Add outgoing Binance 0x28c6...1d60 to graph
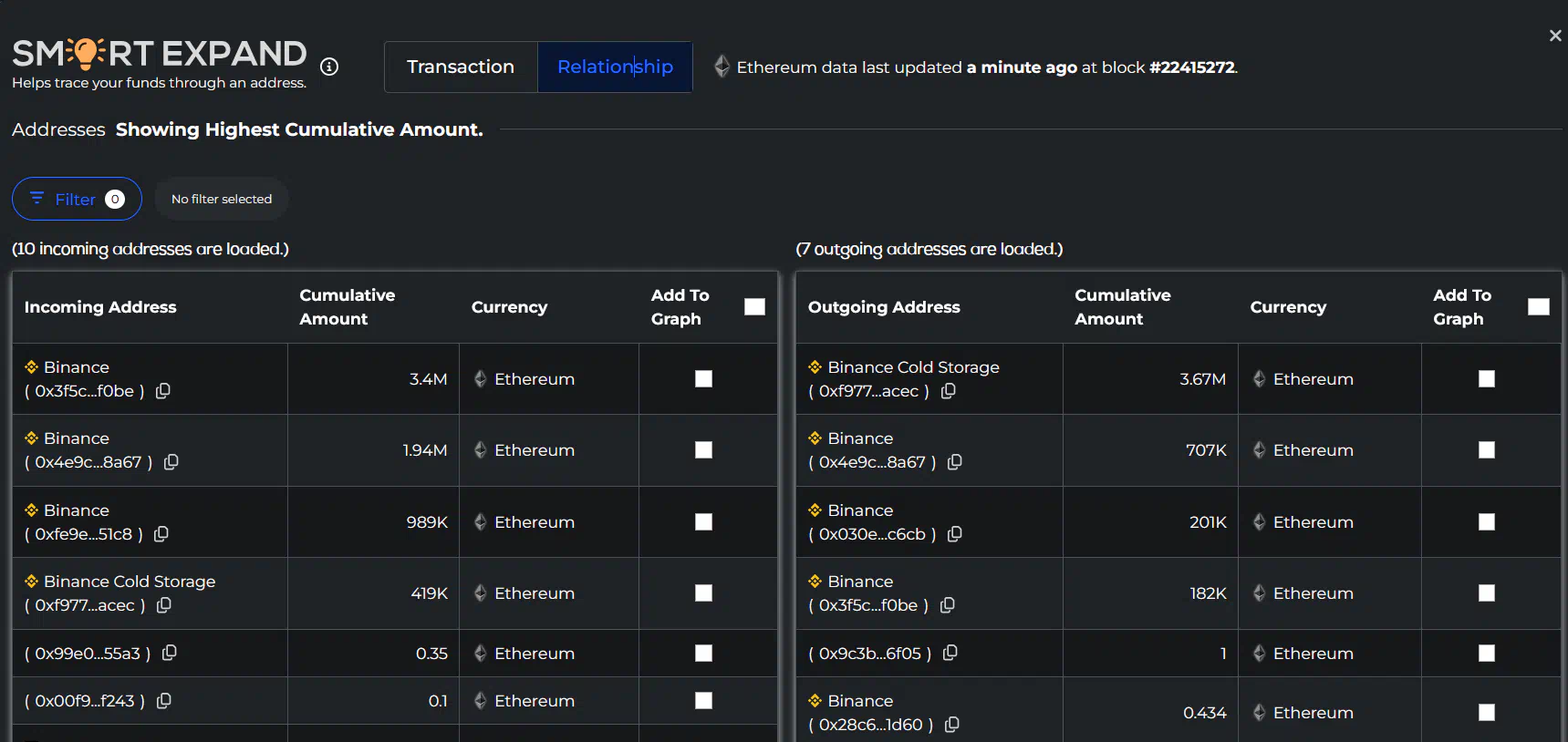Image resolution: width=1568 pixels, height=742 pixels. [x=1487, y=712]
